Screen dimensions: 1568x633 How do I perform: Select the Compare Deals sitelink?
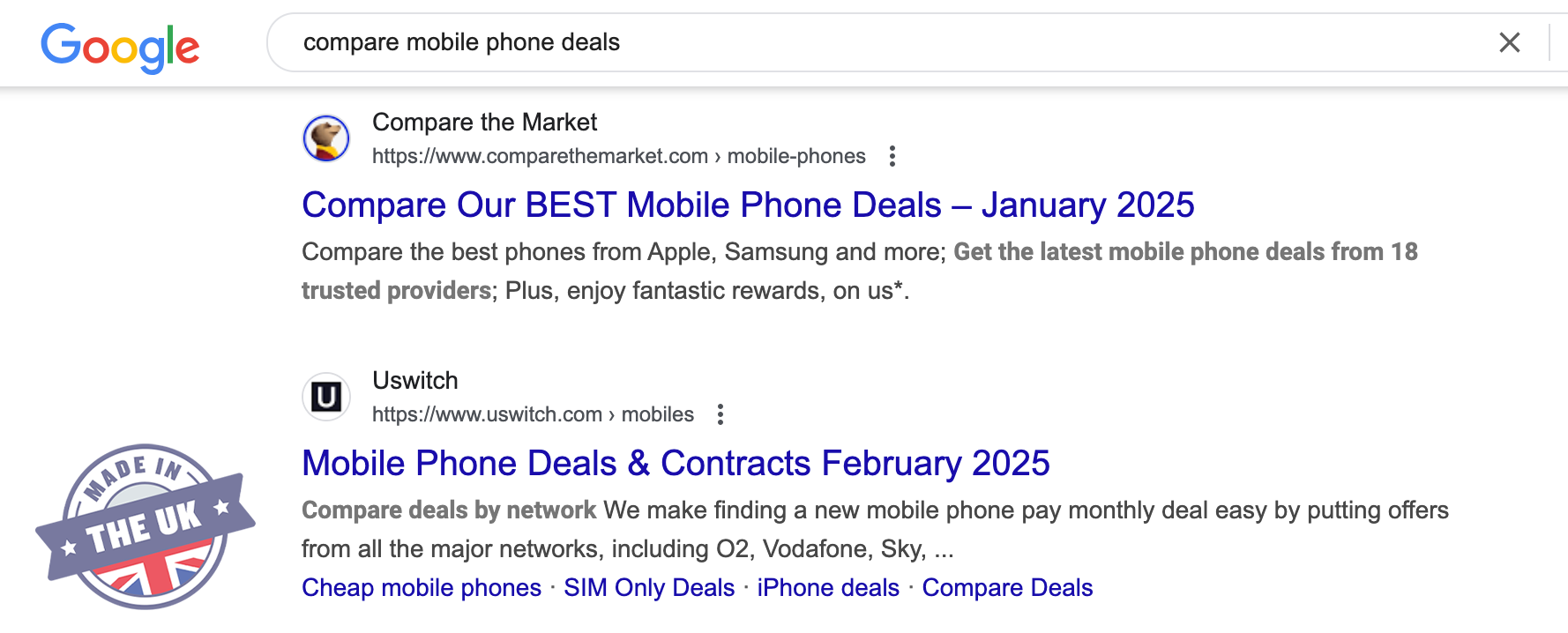[x=1007, y=588]
